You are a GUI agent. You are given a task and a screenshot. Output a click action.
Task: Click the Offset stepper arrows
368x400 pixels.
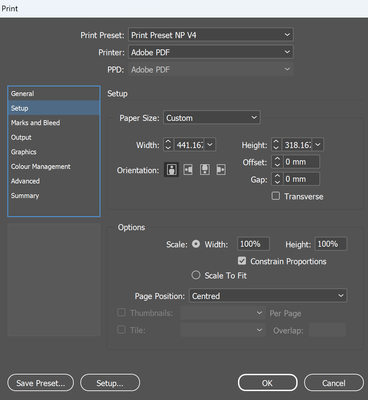(277, 162)
